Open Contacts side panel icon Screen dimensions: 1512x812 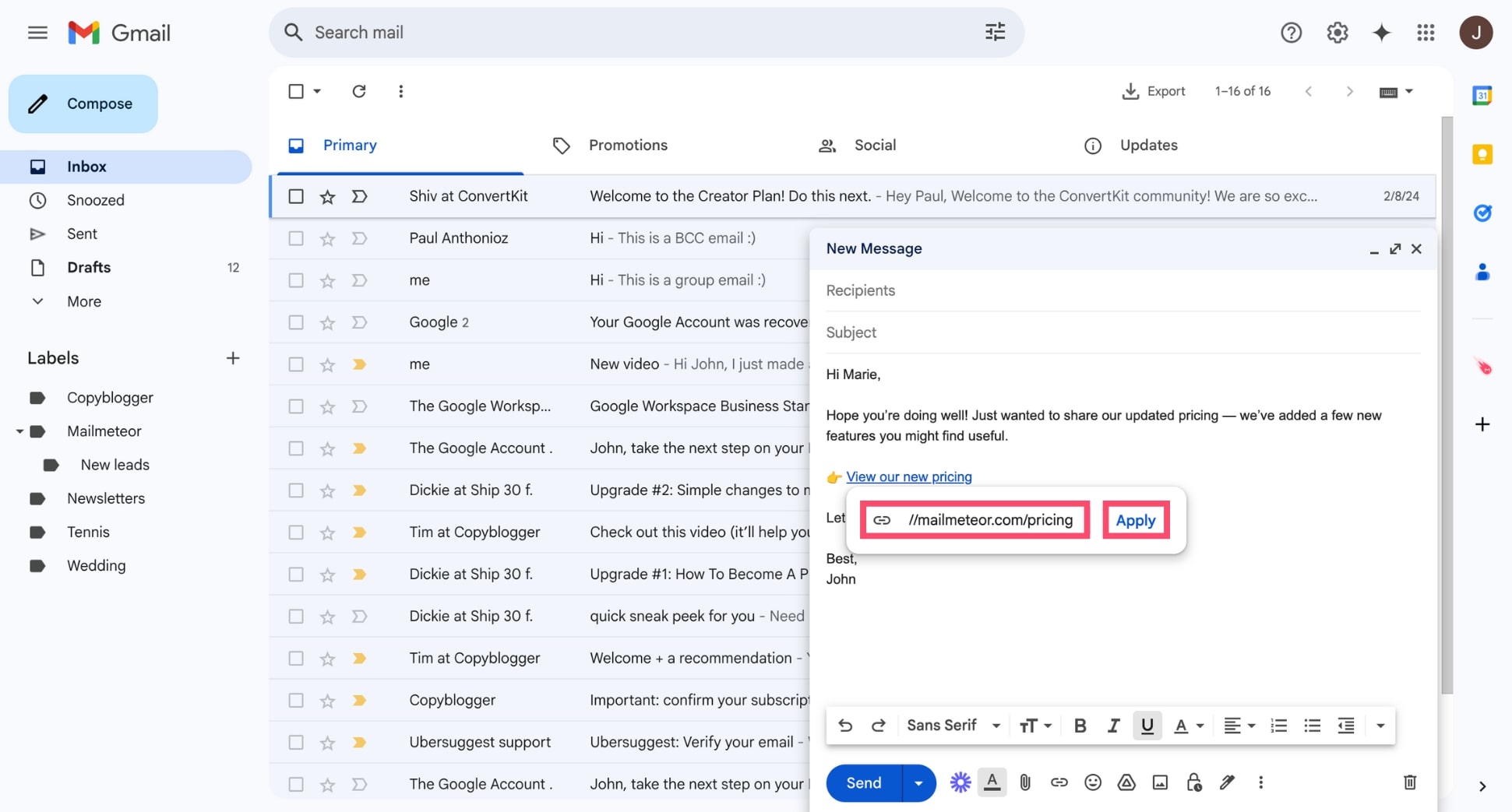point(1482,272)
